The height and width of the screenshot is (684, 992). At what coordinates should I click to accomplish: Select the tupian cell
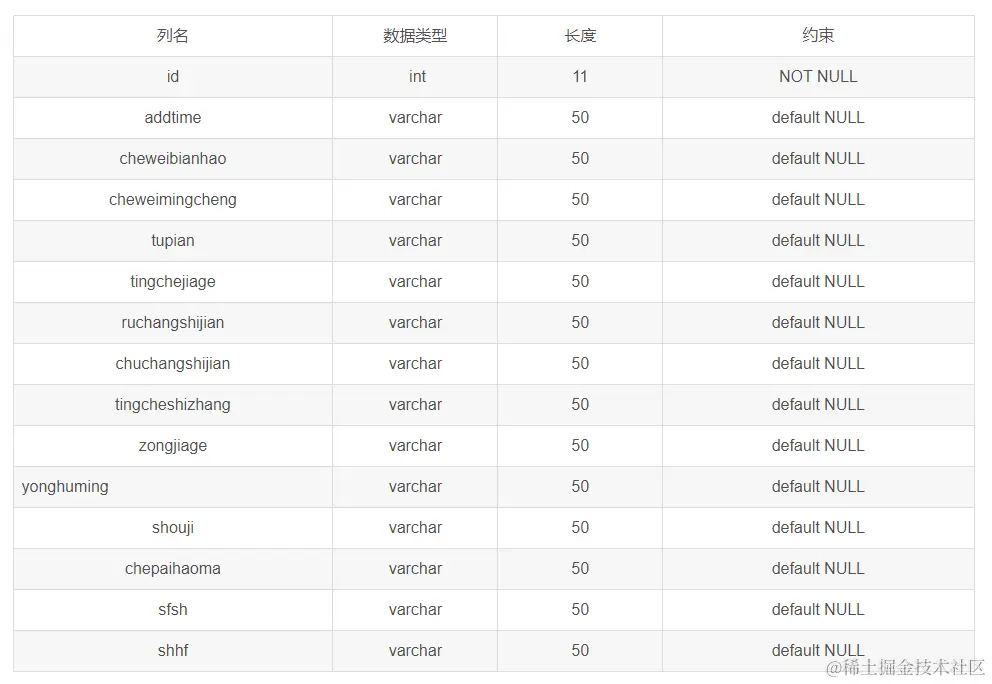point(173,241)
